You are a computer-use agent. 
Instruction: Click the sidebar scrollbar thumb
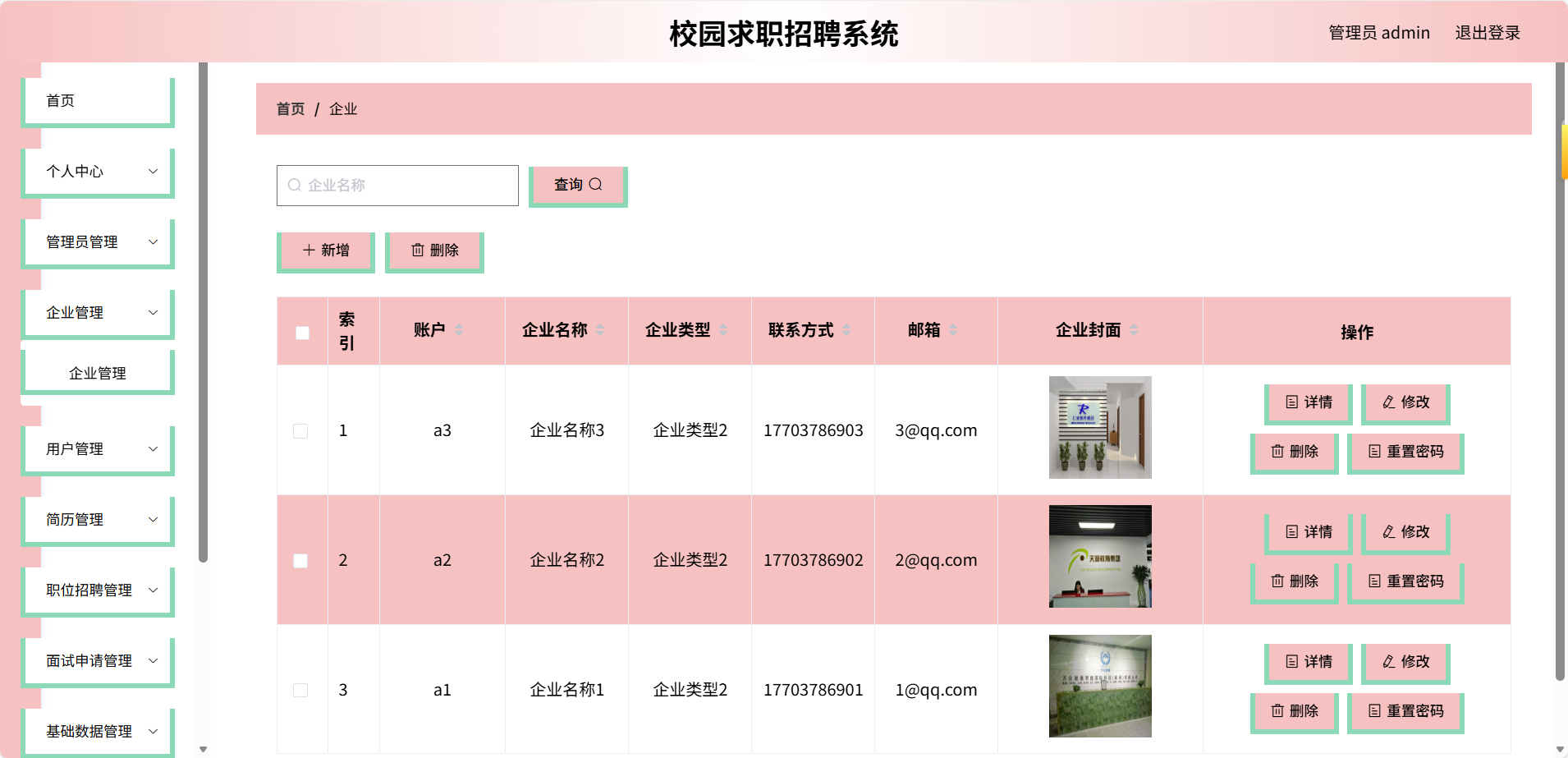pos(203,312)
